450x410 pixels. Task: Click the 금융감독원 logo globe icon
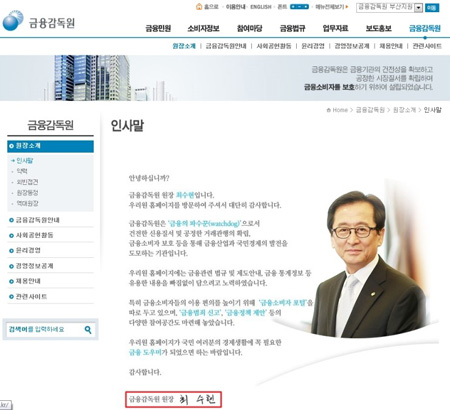click(13, 20)
